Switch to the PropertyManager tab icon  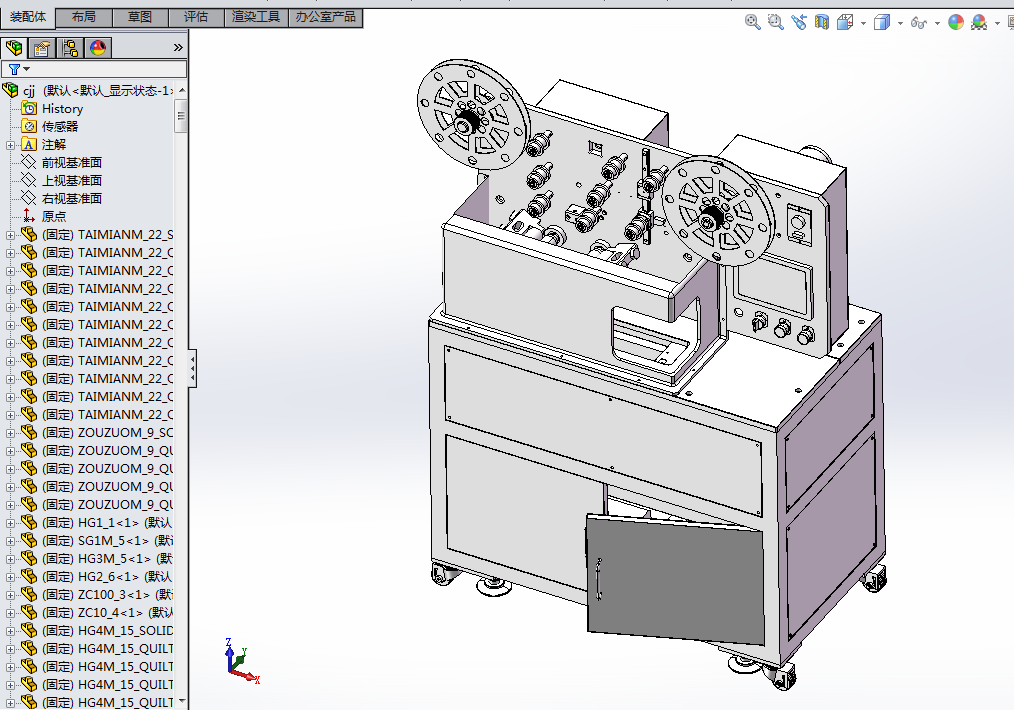tap(42, 48)
